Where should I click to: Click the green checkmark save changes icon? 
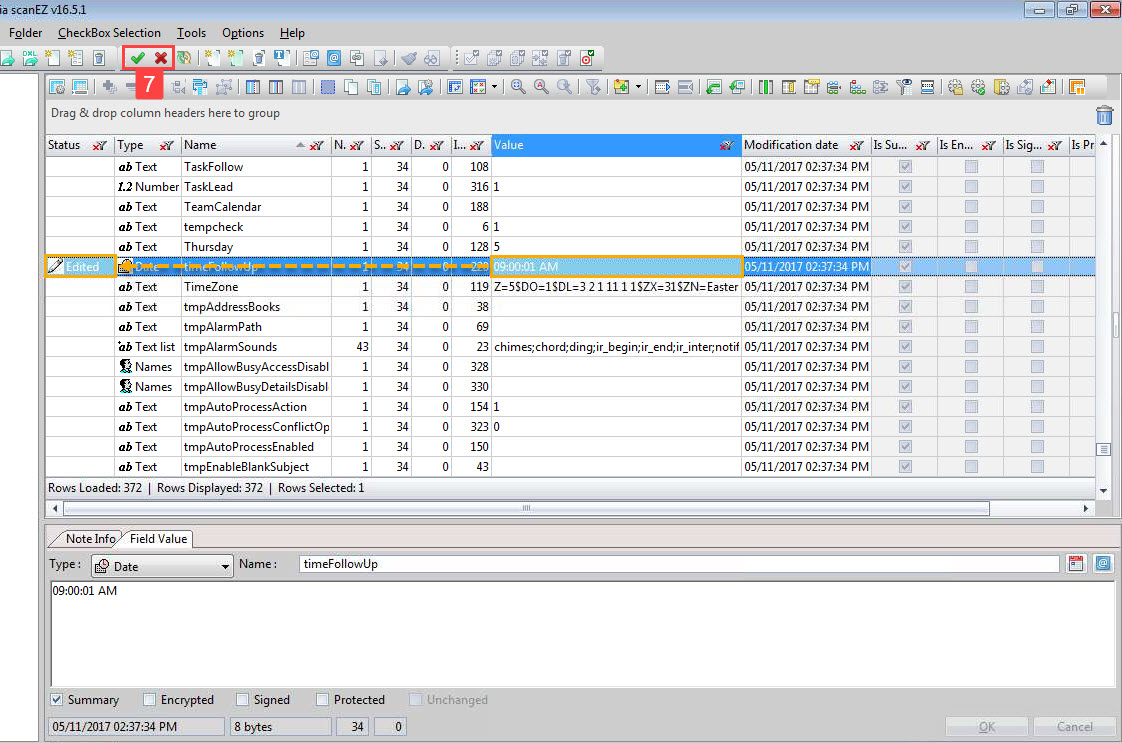[137, 58]
